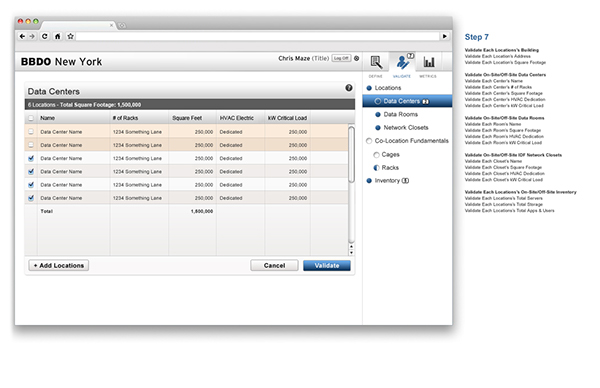Viewport: 600px width, 388px height.
Task: Click the table scroll down arrow
Action: [351, 253]
